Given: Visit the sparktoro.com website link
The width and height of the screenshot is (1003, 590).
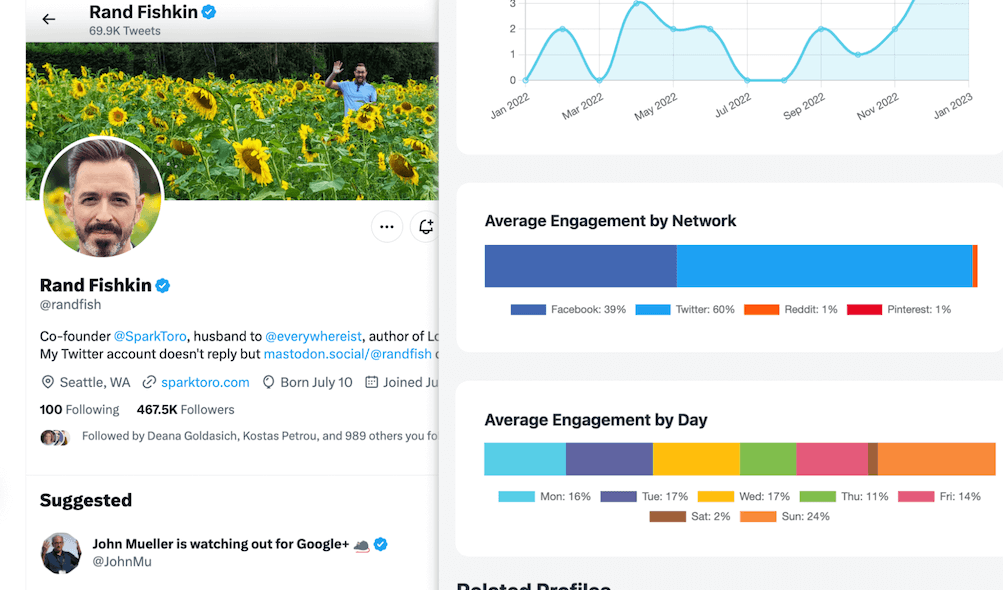Looking at the screenshot, I should click(x=205, y=382).
